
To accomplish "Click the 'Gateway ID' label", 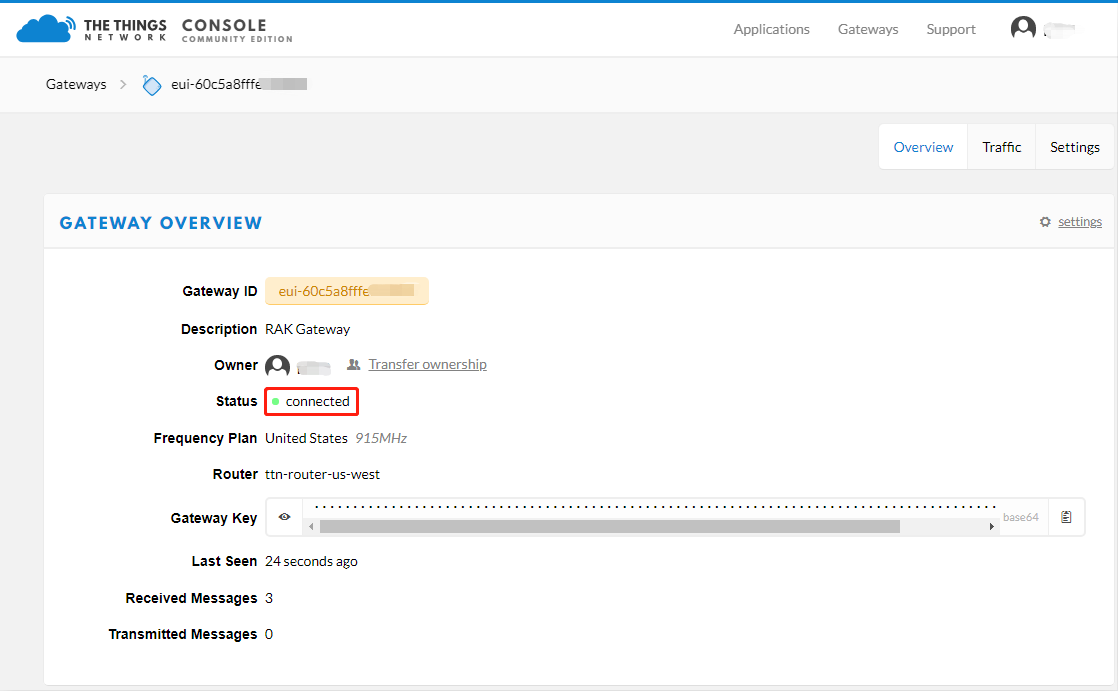I will coord(220,291).
